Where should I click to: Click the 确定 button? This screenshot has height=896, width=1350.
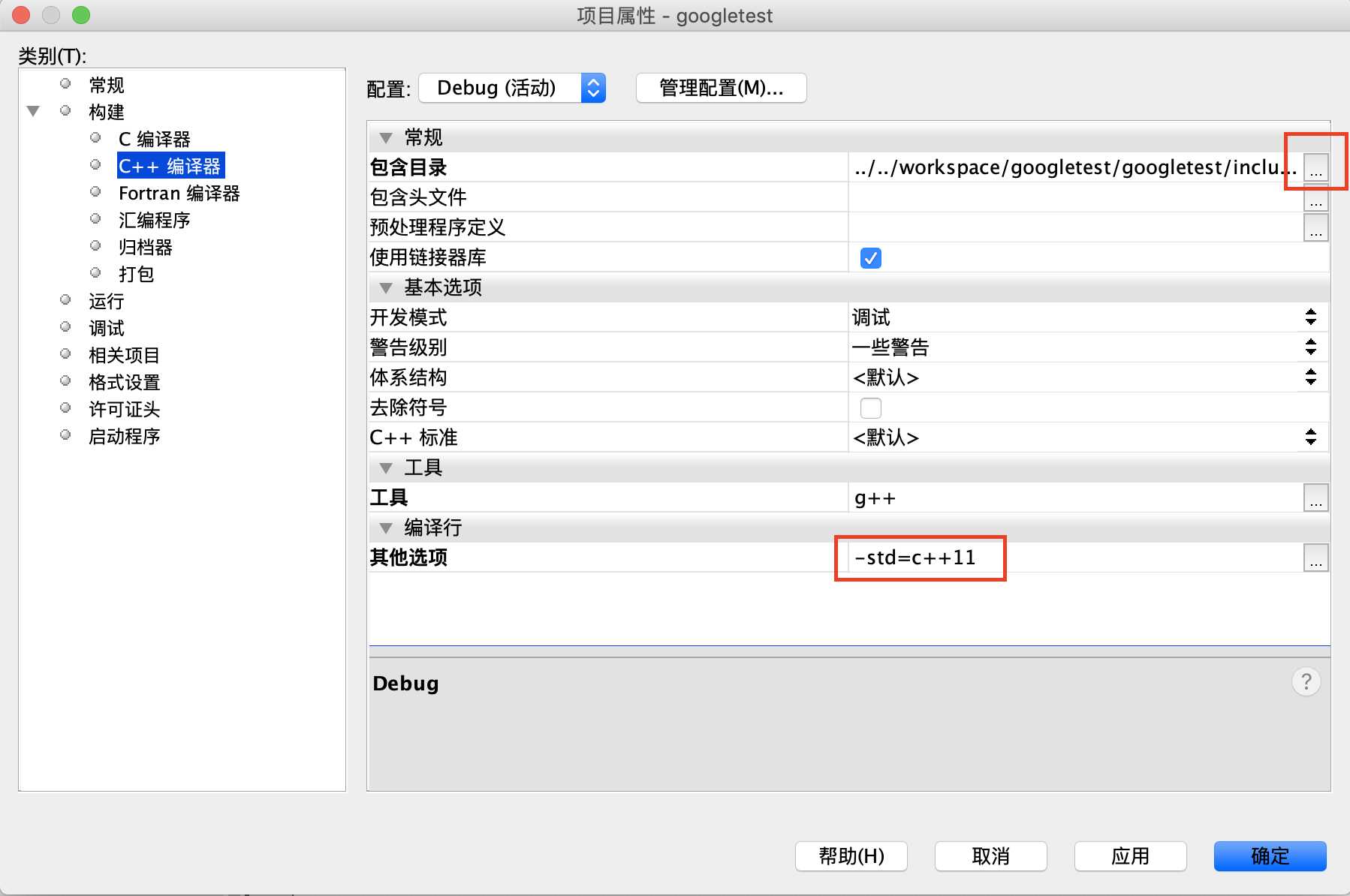[1270, 856]
